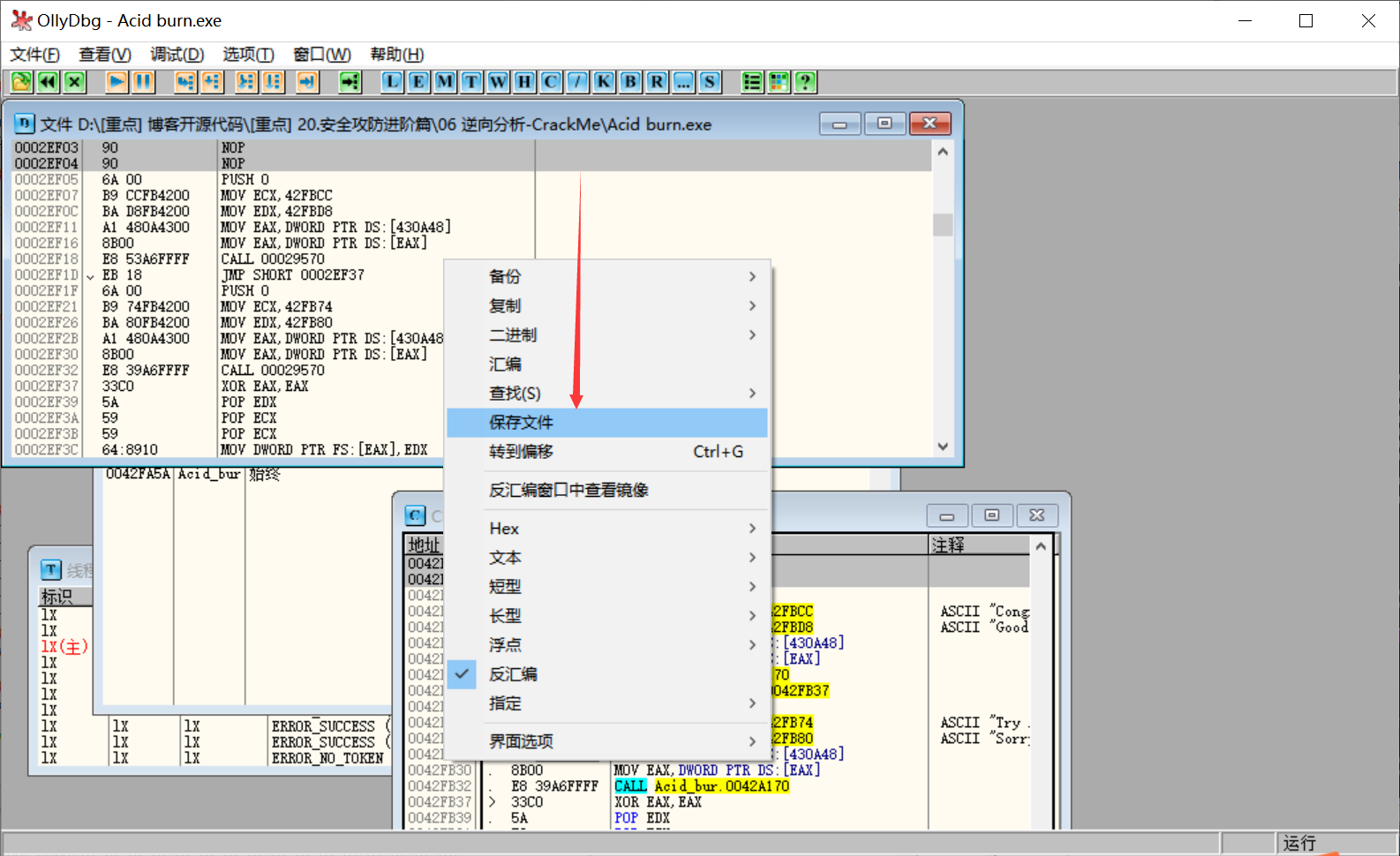Click the Execute till return icon
Screen dimensions: 1400x856
(307, 82)
